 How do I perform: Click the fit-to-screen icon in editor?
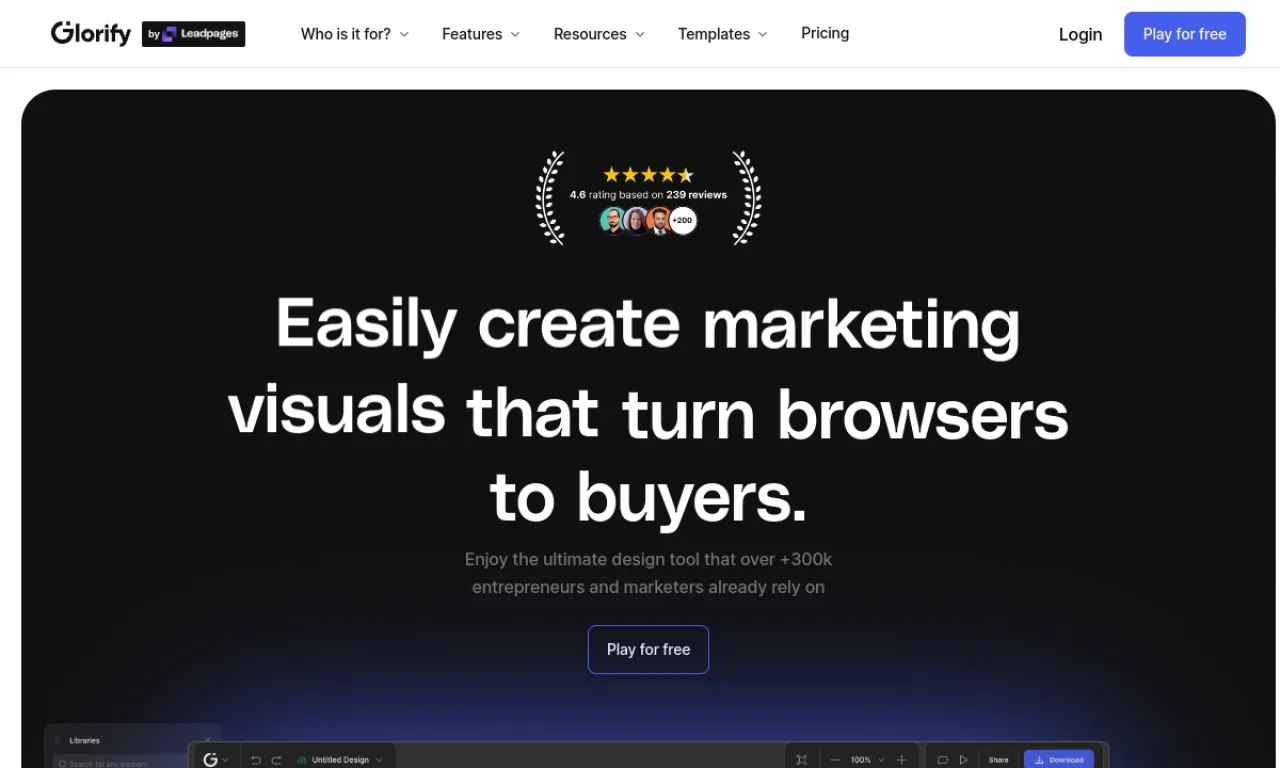point(801,760)
